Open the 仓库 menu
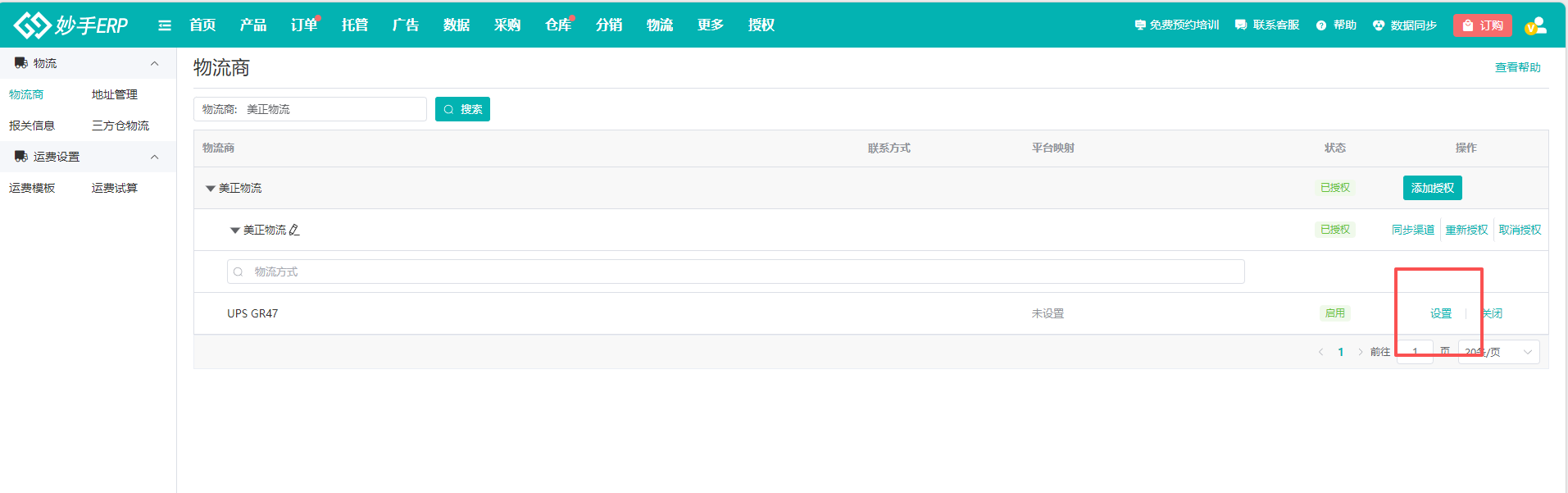This screenshot has height=493, width=1568. [558, 25]
